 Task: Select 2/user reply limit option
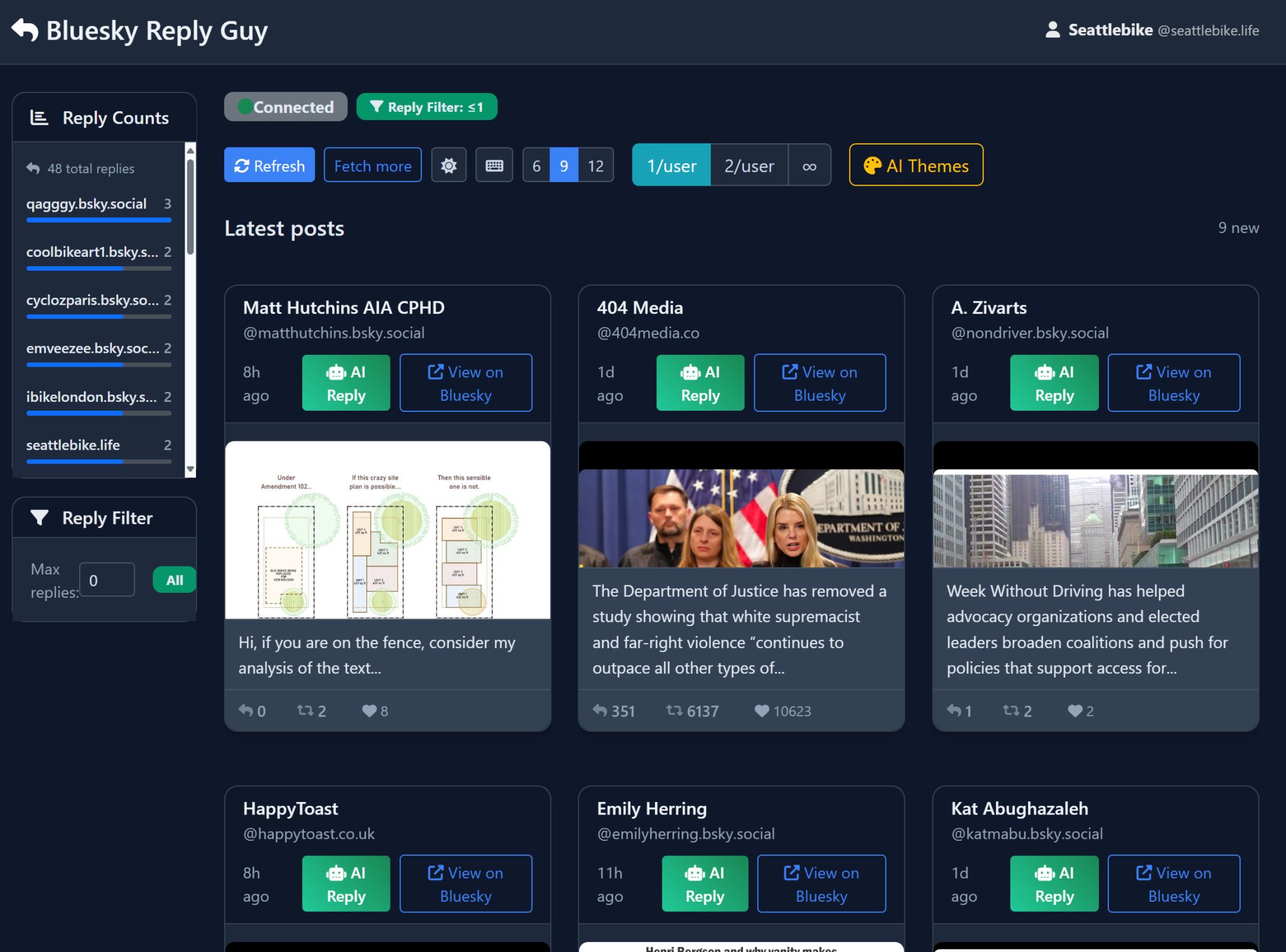(749, 166)
